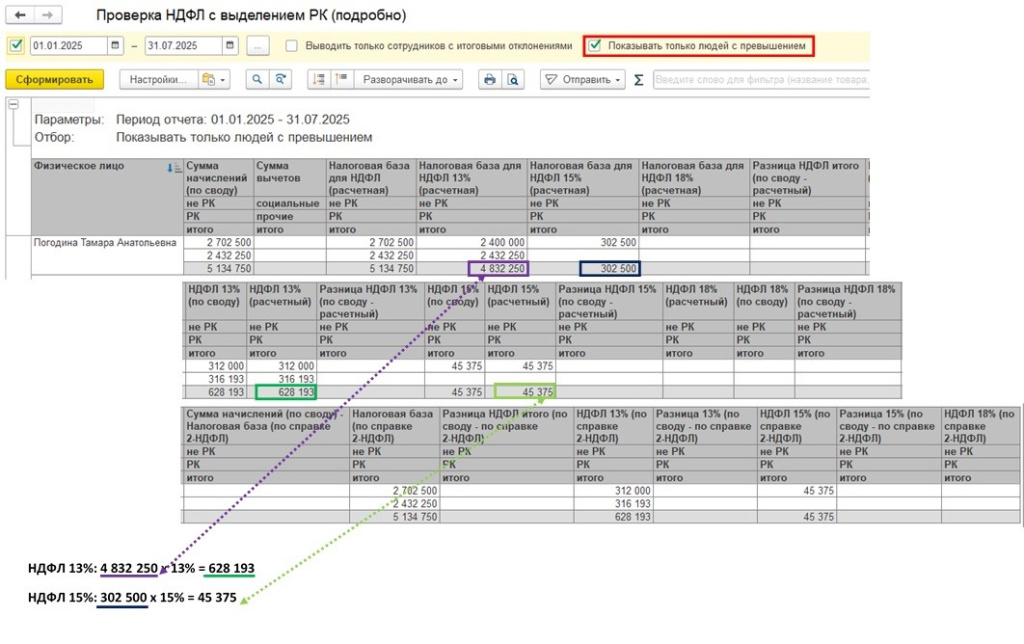1024x644 pixels.
Task: Click the print preview icon
Action: coord(512,80)
